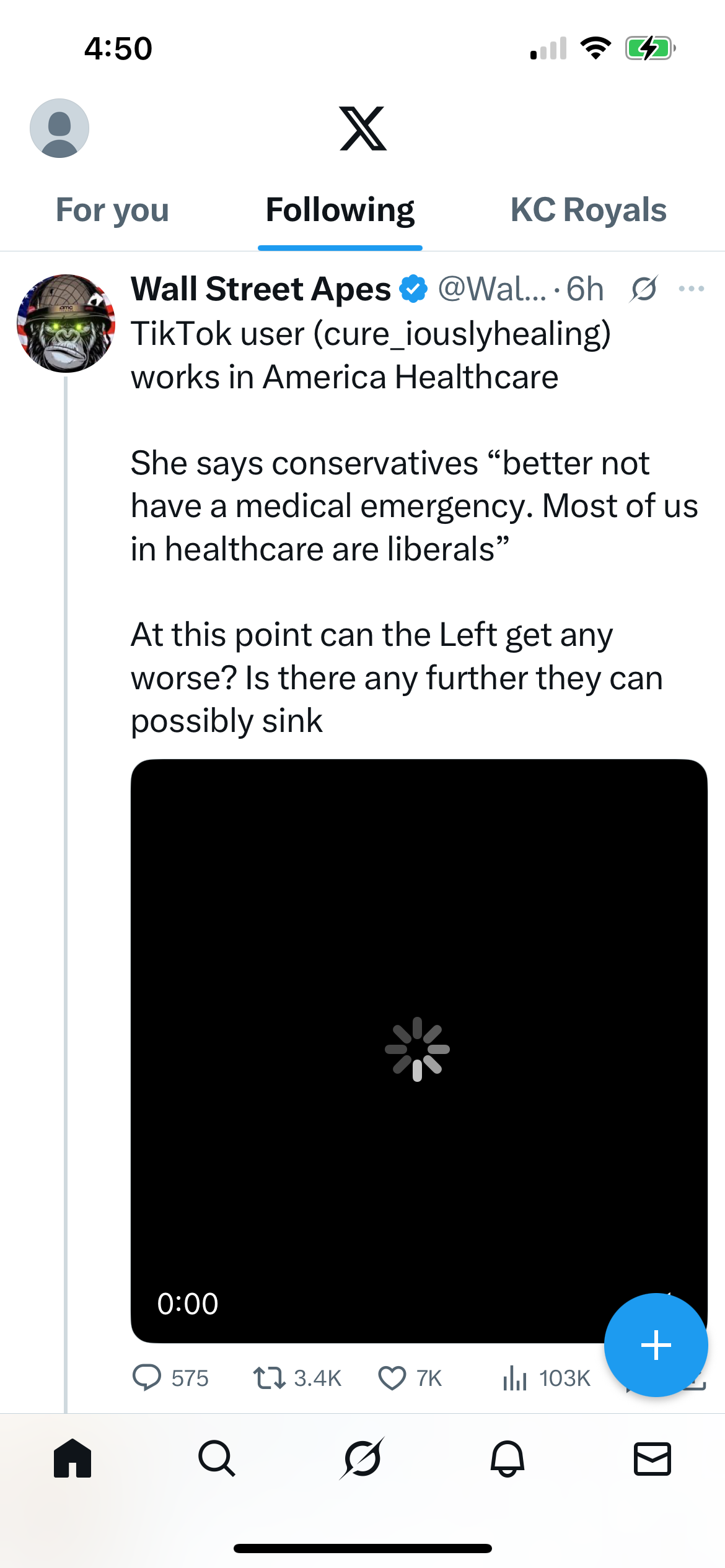Play the loading video in the post
This screenshot has height=1568, width=725.
(418, 1050)
